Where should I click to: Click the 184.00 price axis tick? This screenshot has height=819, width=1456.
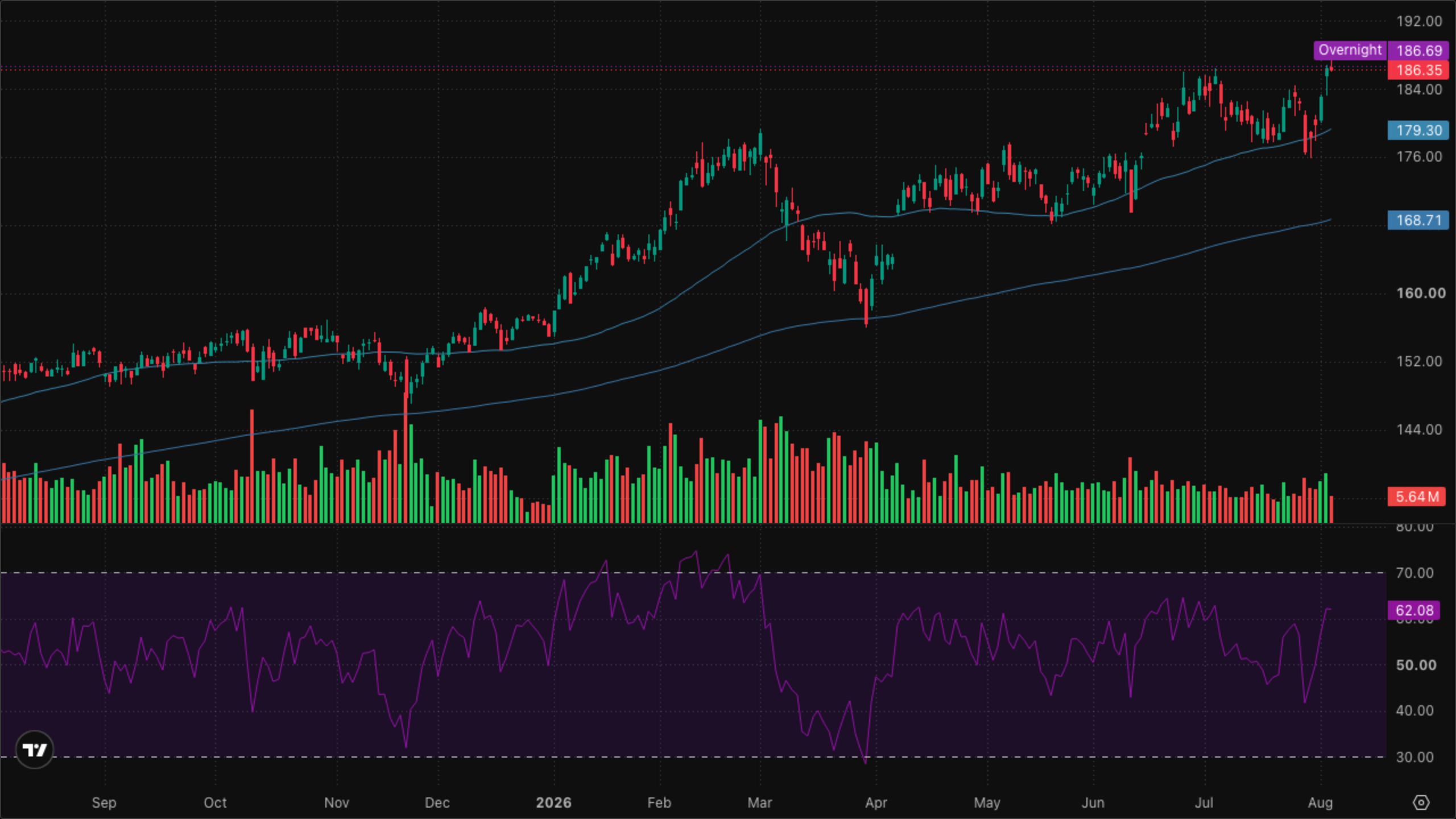click(1419, 89)
